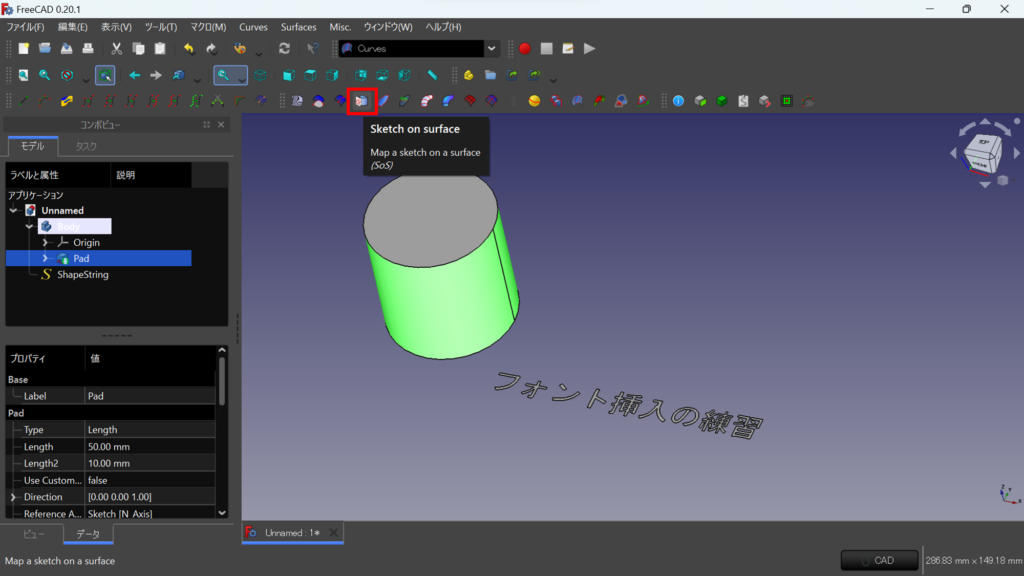
Task: Open the Curves workbench selector dropdown
Action: [491, 48]
